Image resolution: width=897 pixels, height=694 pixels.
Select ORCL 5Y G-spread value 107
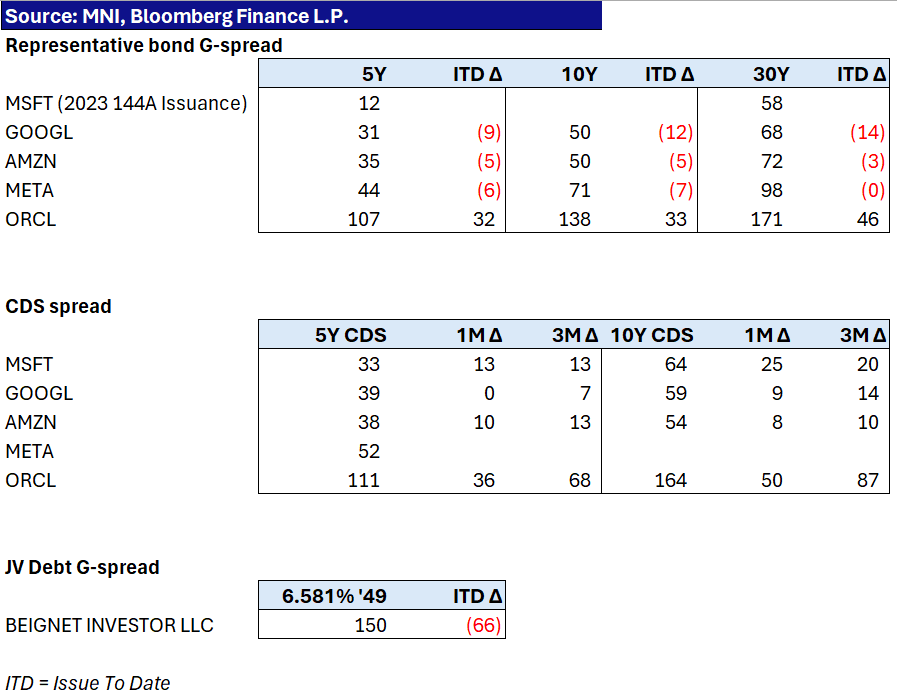(364, 220)
